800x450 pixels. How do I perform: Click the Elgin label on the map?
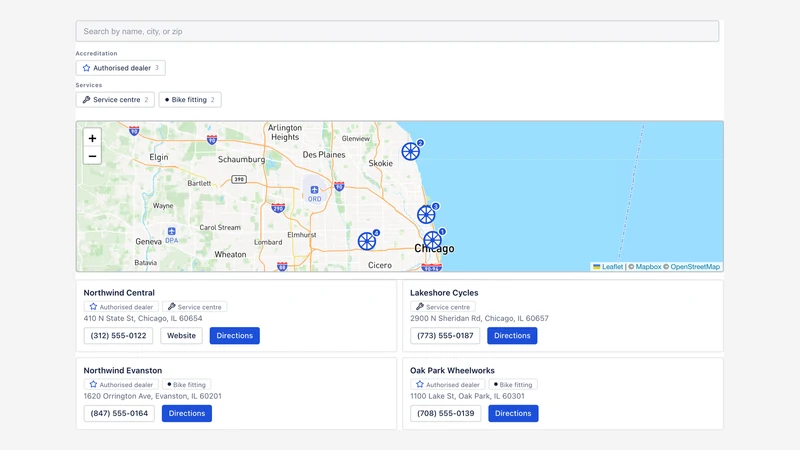pyautogui.click(x=159, y=157)
